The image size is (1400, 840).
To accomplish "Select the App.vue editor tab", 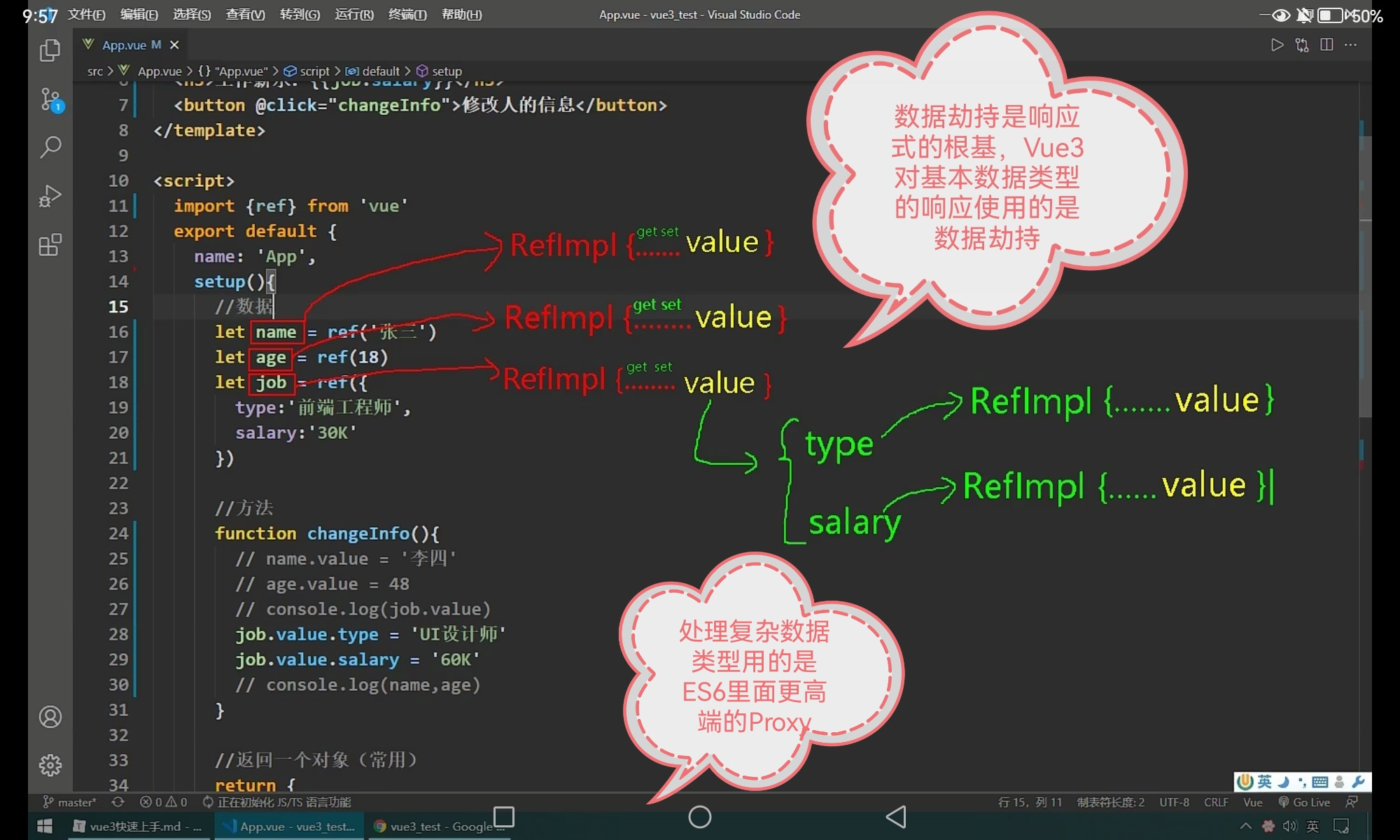I will pyautogui.click(x=124, y=45).
